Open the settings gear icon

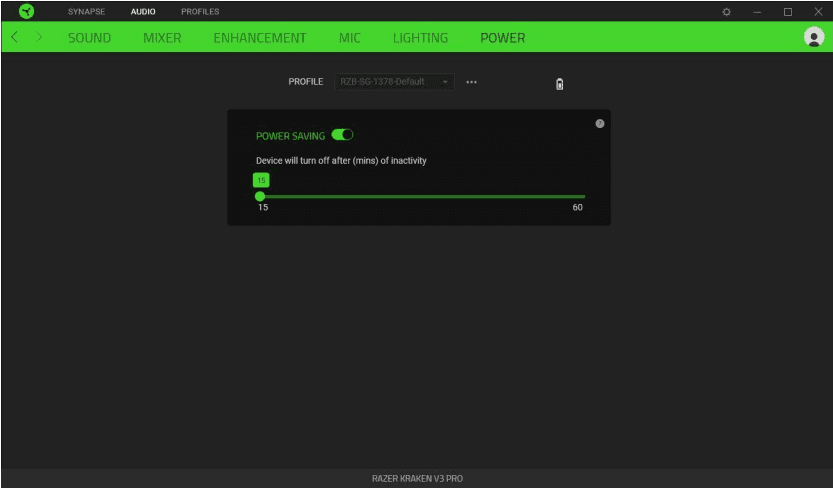pyautogui.click(x=726, y=12)
